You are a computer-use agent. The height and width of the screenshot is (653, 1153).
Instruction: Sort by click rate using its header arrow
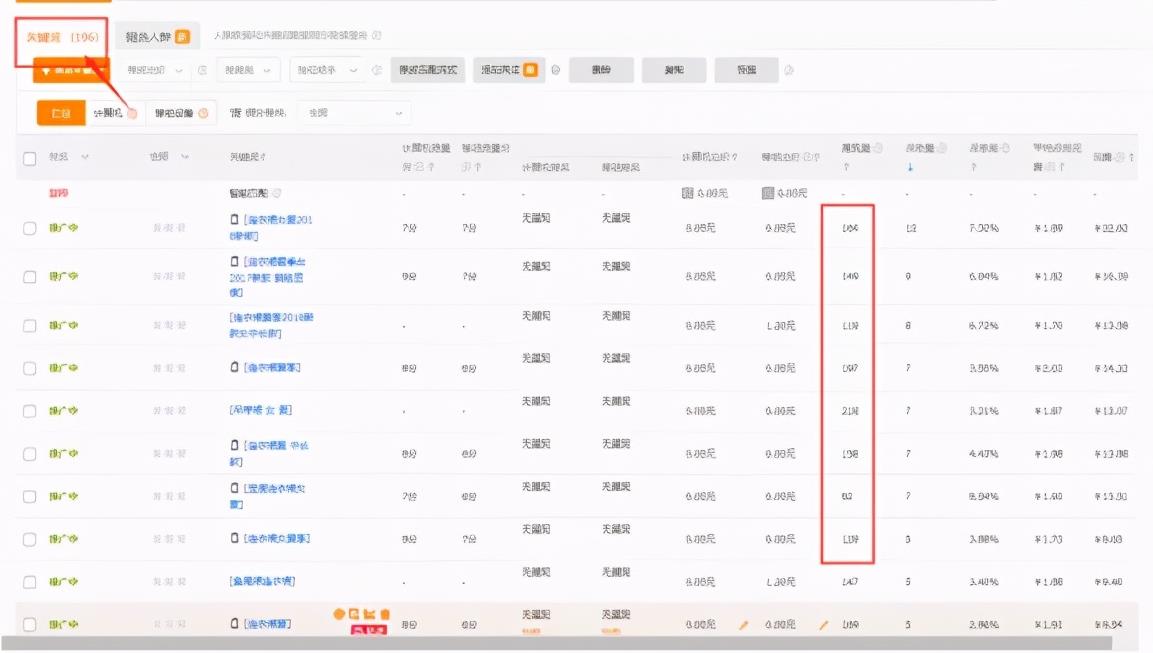974,167
